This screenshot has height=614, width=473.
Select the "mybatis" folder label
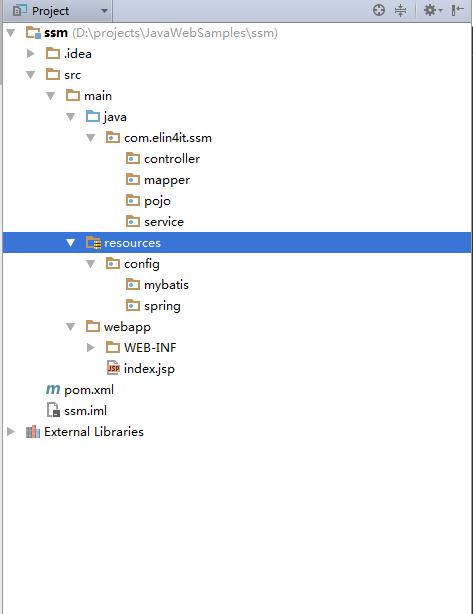coord(166,285)
